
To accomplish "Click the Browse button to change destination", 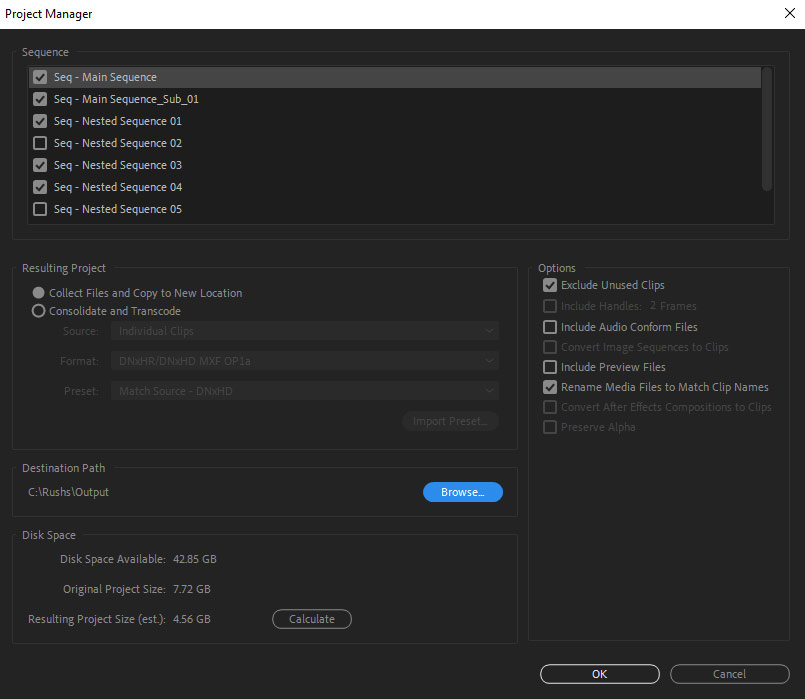I will 462,491.
